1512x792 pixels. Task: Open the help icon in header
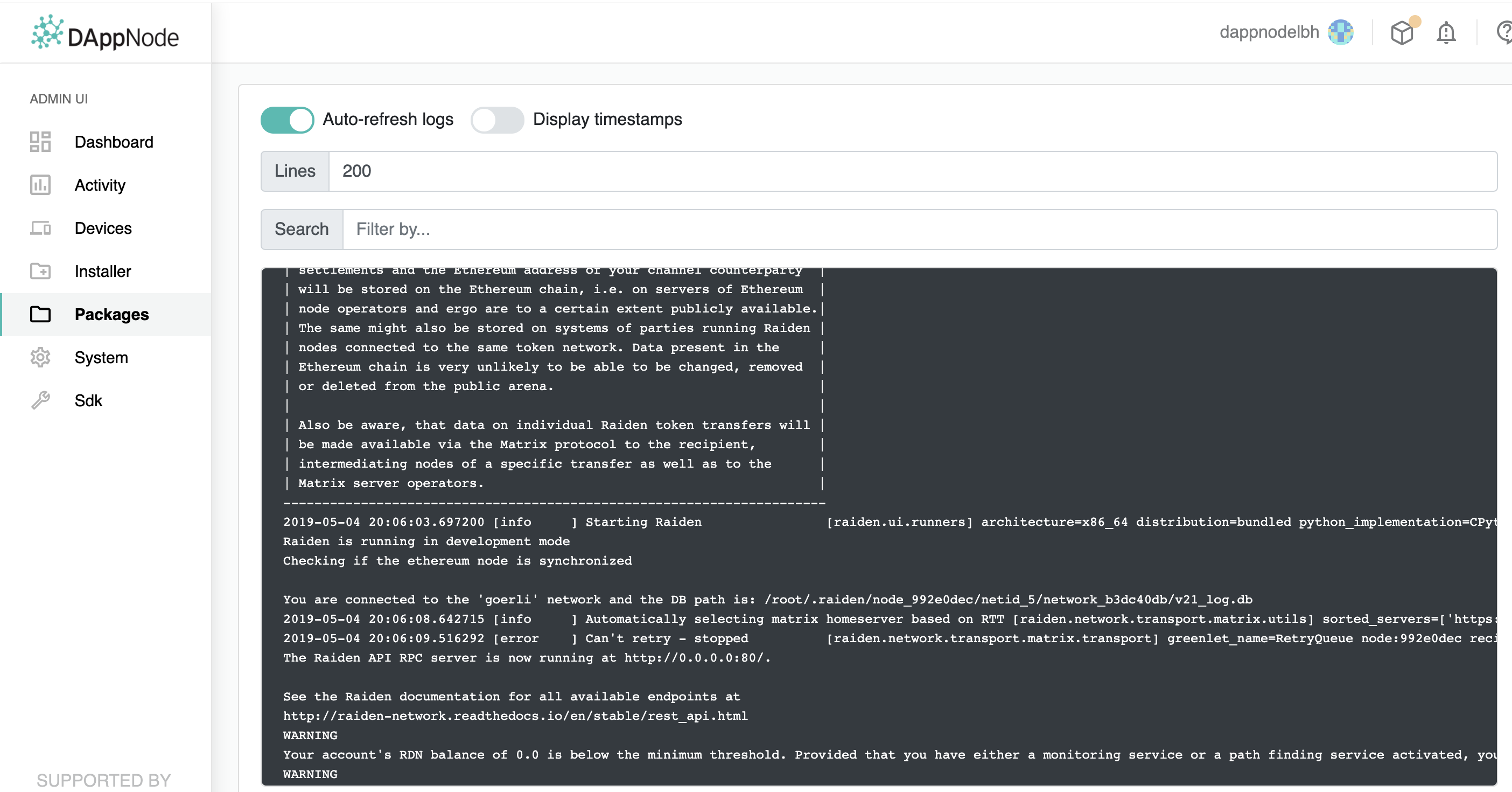1504,33
